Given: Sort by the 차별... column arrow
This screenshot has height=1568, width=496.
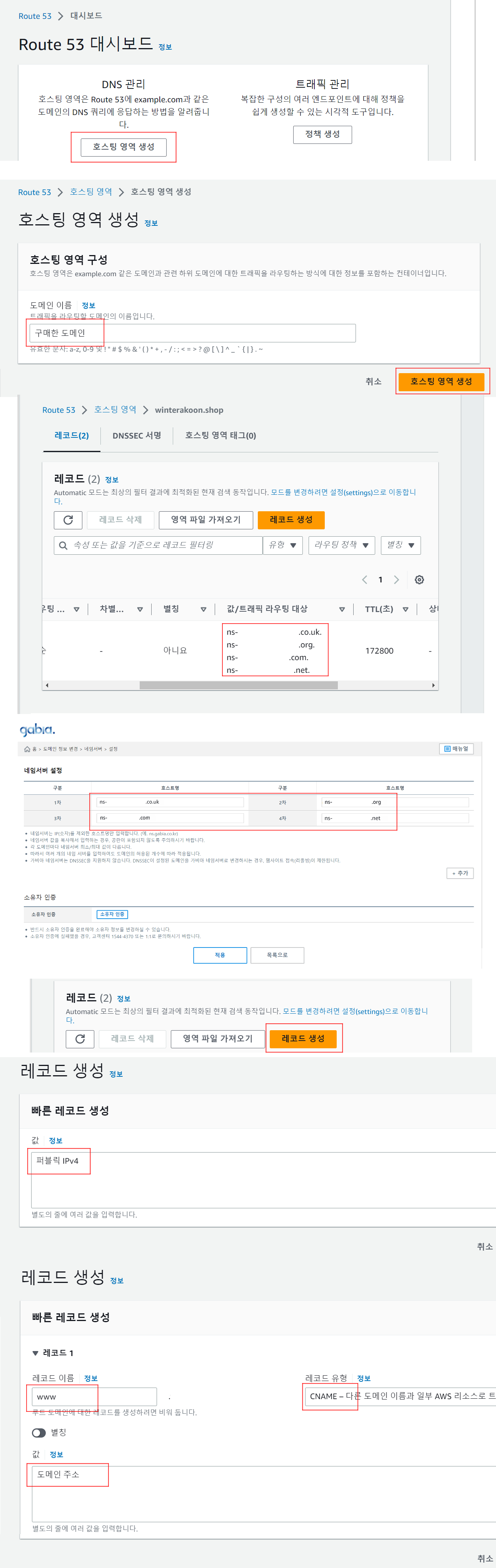Looking at the screenshot, I should pos(140,609).
